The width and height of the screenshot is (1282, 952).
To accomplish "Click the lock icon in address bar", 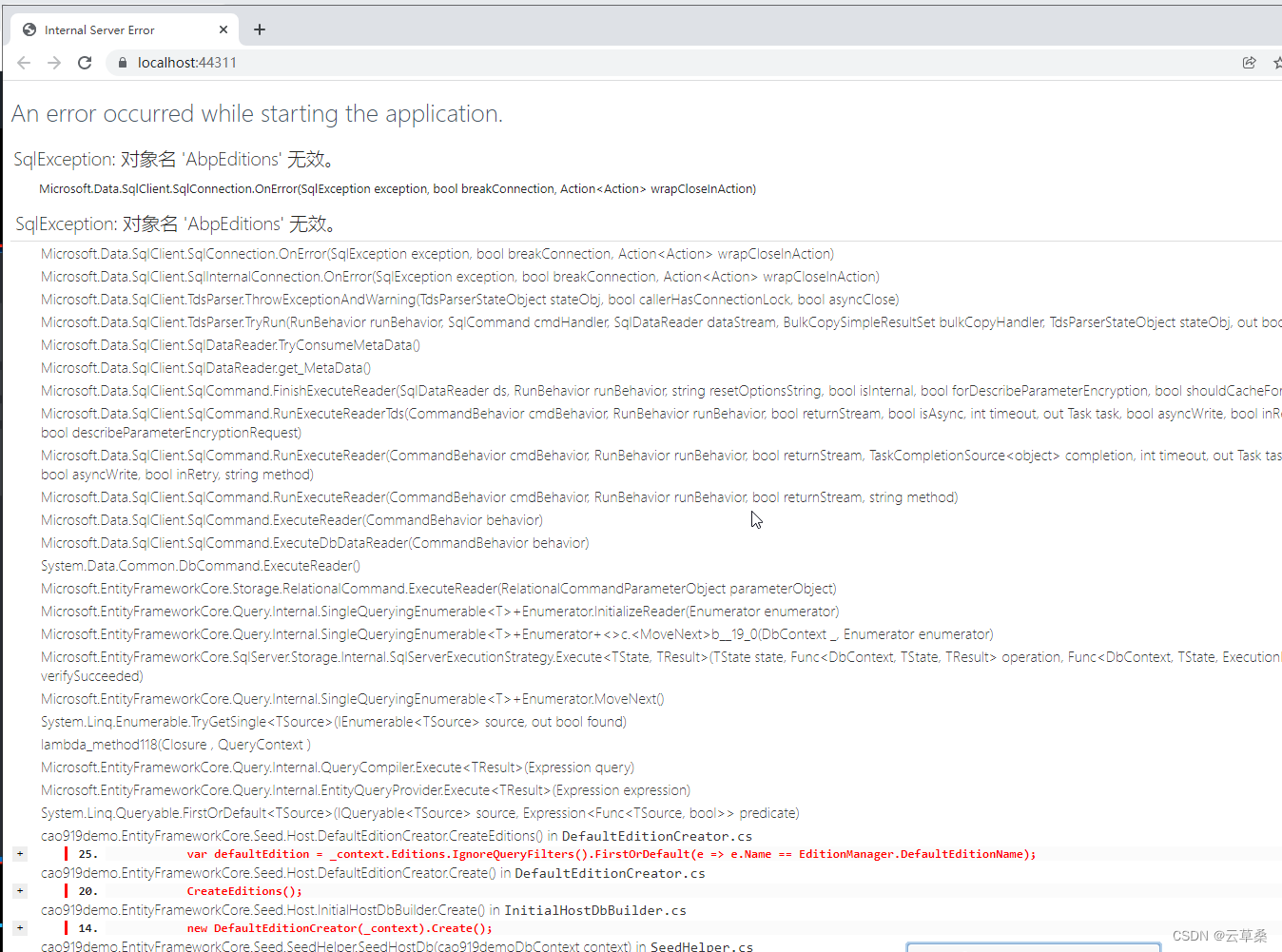I will point(122,63).
